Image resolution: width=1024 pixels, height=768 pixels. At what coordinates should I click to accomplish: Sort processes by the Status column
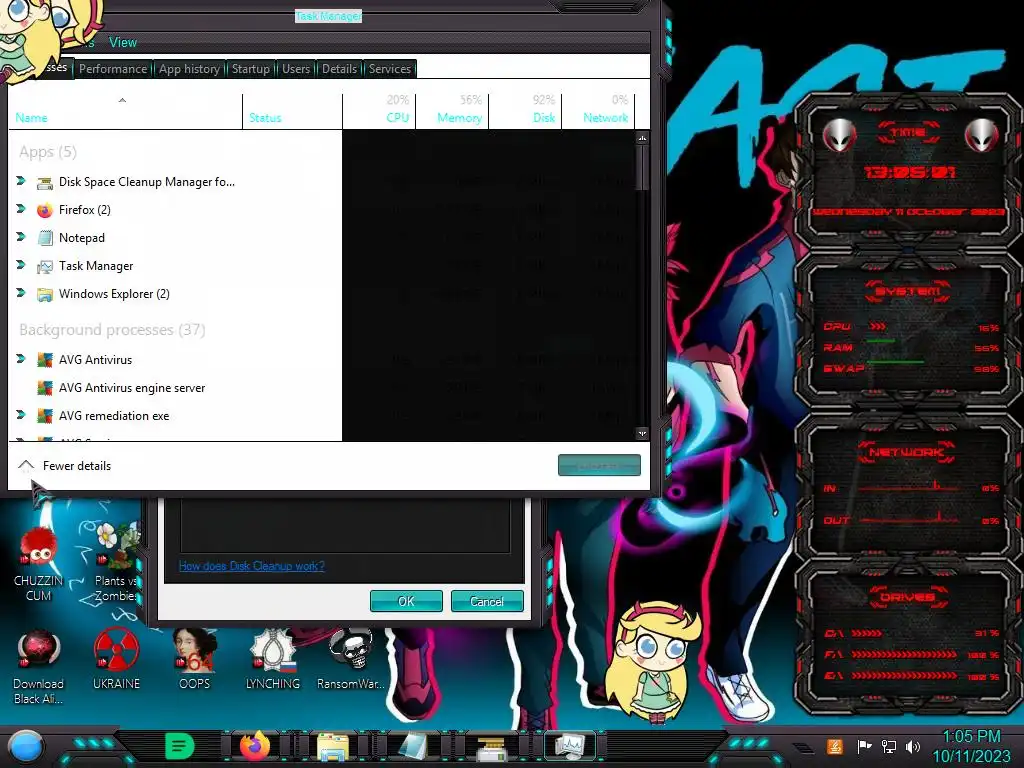pyautogui.click(x=293, y=111)
